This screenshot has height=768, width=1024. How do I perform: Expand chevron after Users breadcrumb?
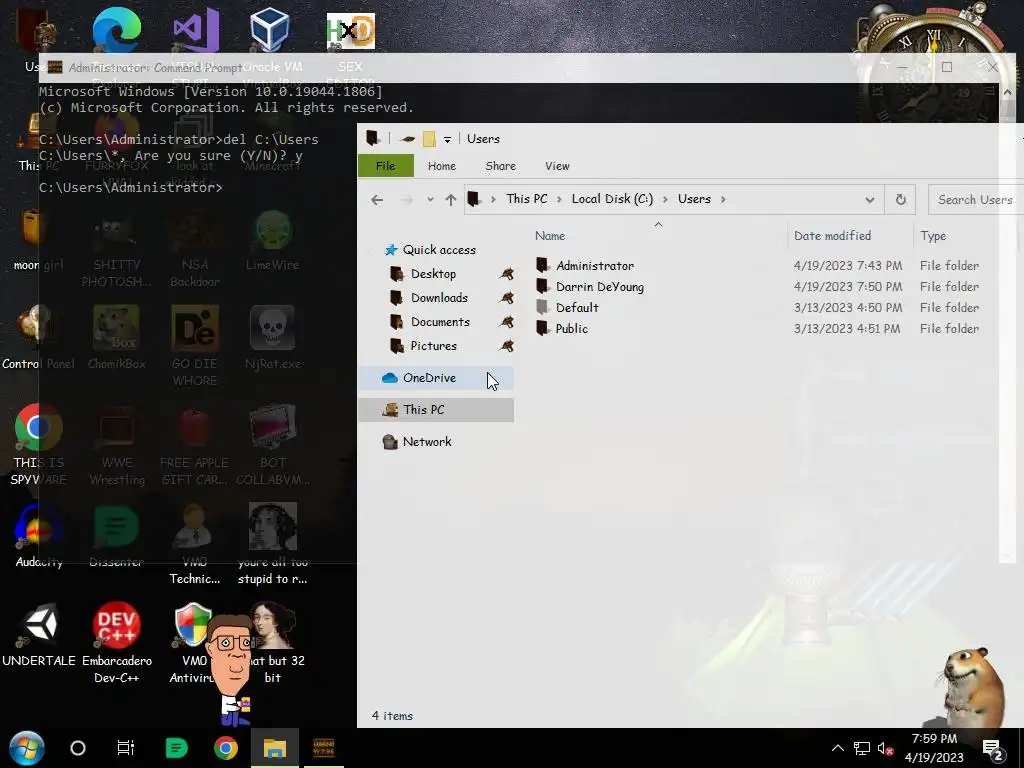pyautogui.click(x=723, y=199)
